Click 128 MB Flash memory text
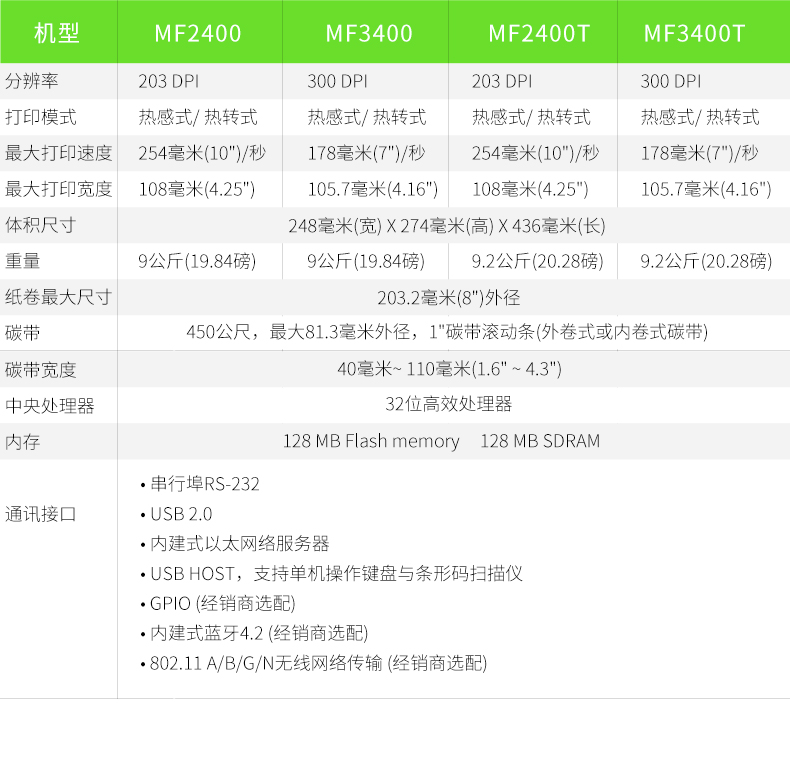This screenshot has width=790, height=761. click(371, 441)
